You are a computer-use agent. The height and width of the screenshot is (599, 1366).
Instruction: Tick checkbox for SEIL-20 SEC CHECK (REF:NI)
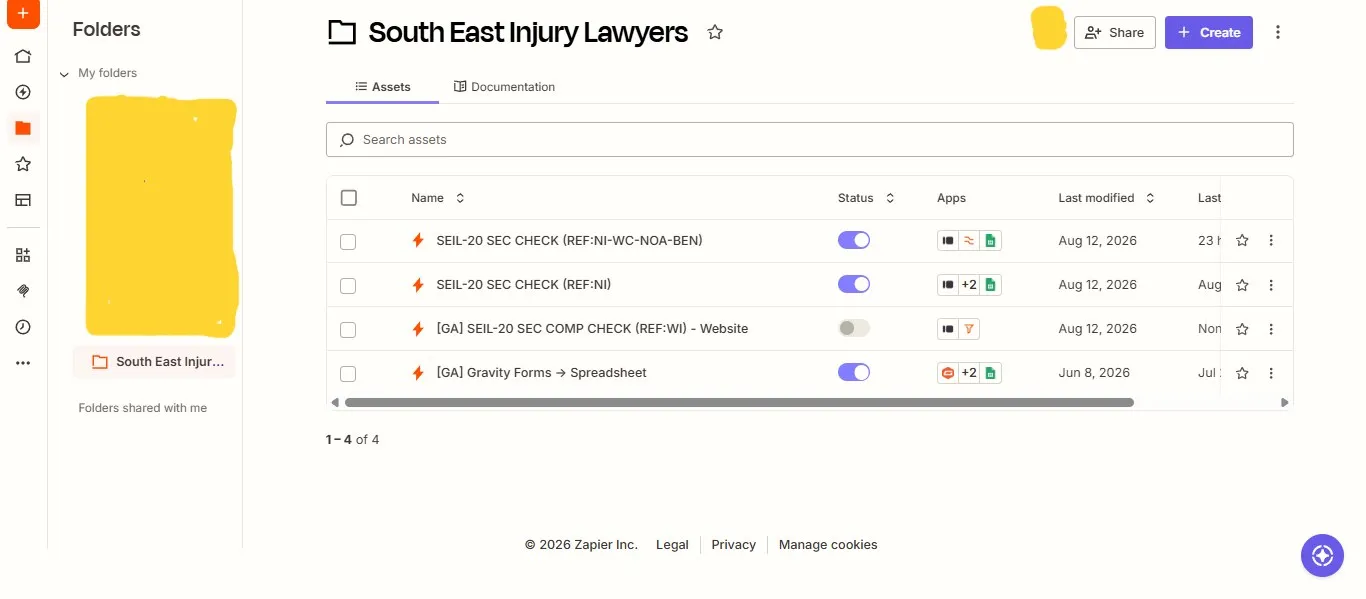coord(348,286)
